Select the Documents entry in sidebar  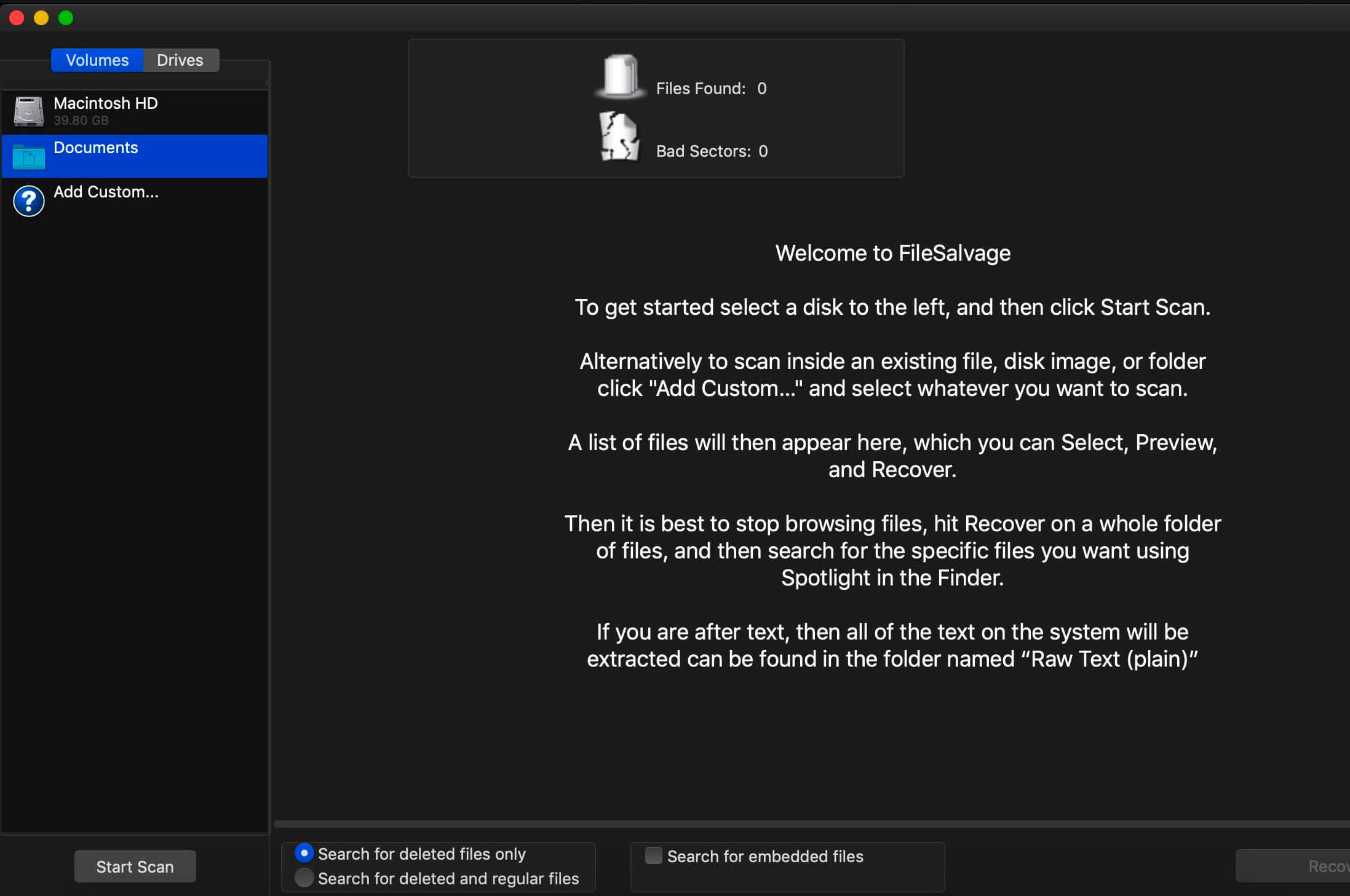tap(135, 156)
